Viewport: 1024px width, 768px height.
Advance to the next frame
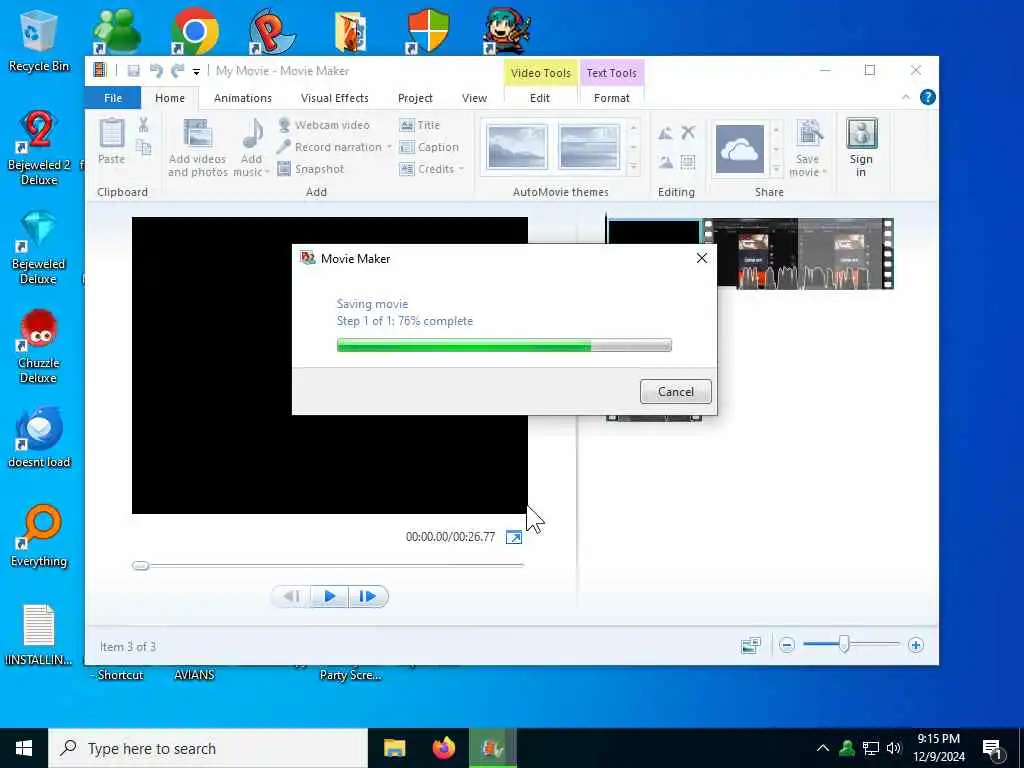(368, 596)
